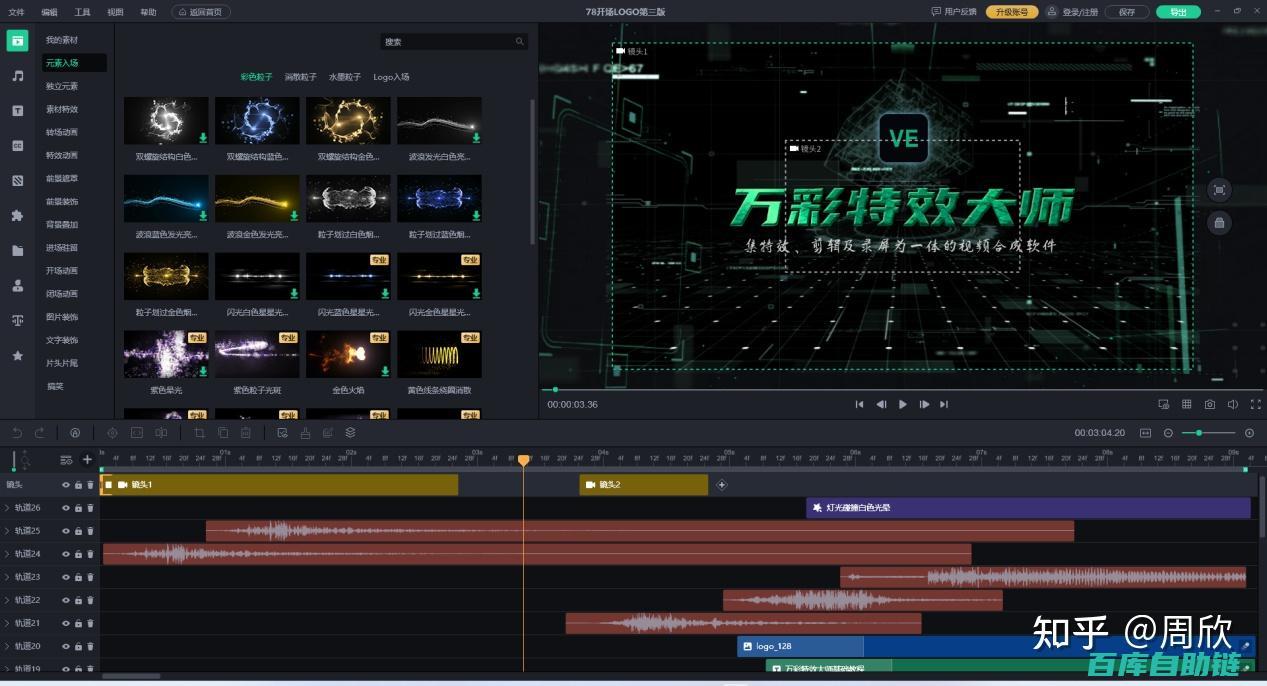Image resolution: width=1267 pixels, height=686 pixels.
Task: Toggle visibility of 轨道25
Action: click(x=66, y=531)
